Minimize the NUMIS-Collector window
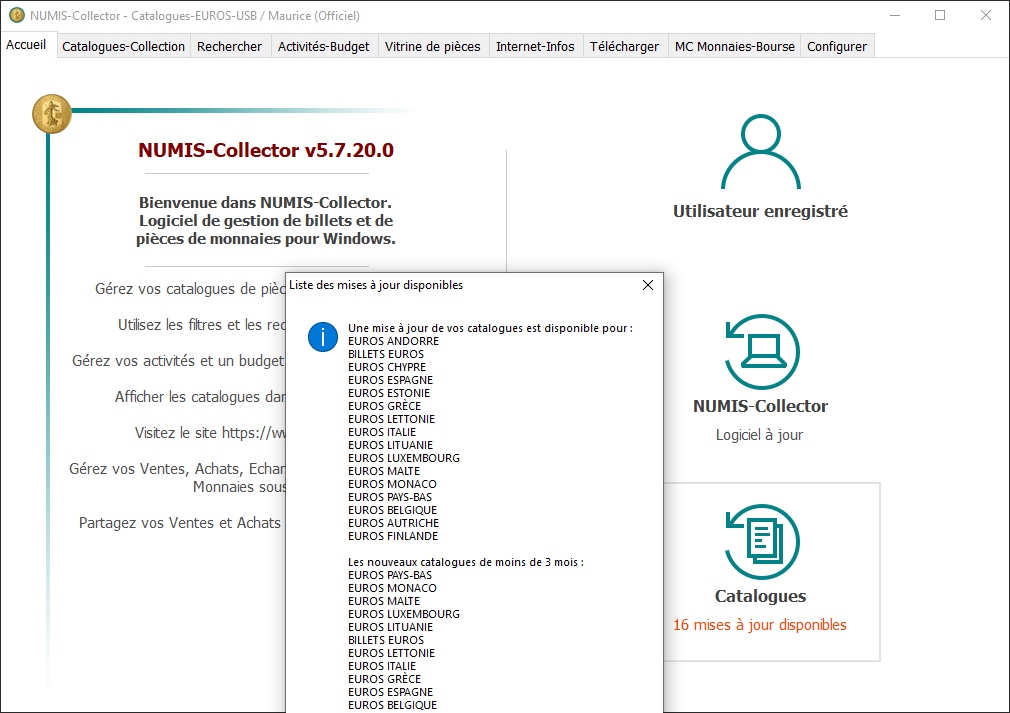1010x713 pixels. pyautogui.click(x=895, y=15)
